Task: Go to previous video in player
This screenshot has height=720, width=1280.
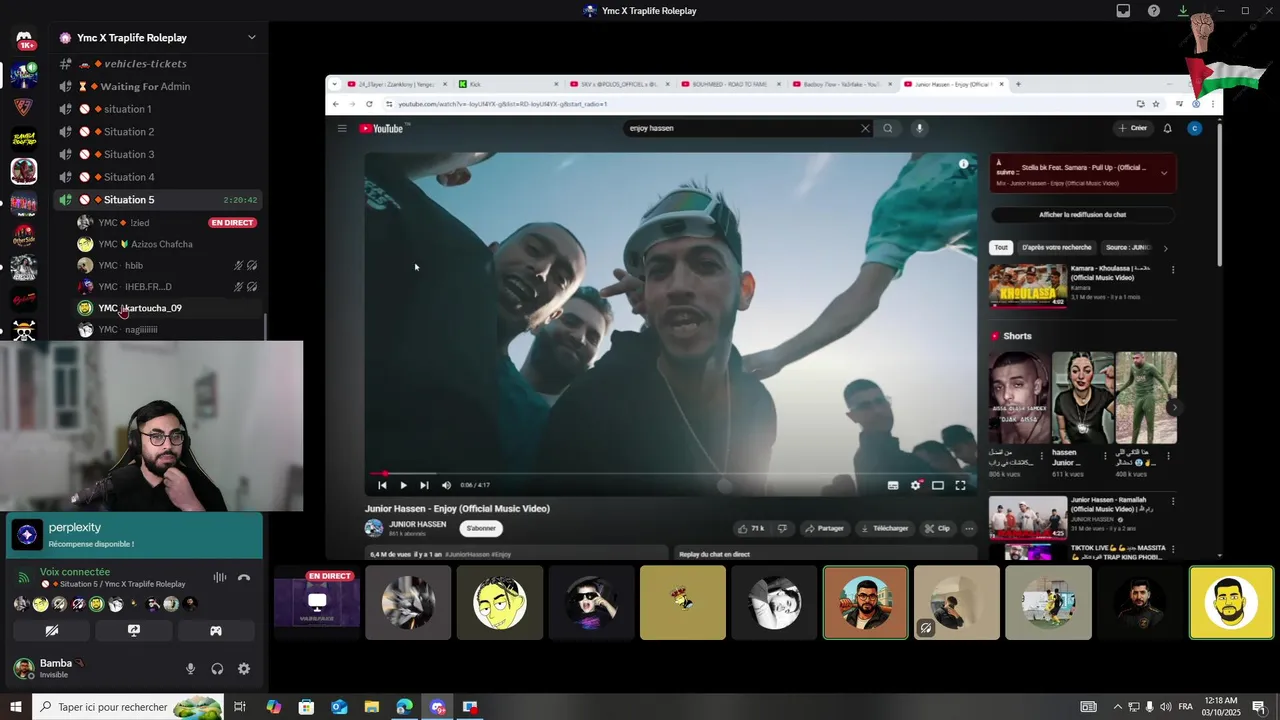Action: tap(382, 485)
